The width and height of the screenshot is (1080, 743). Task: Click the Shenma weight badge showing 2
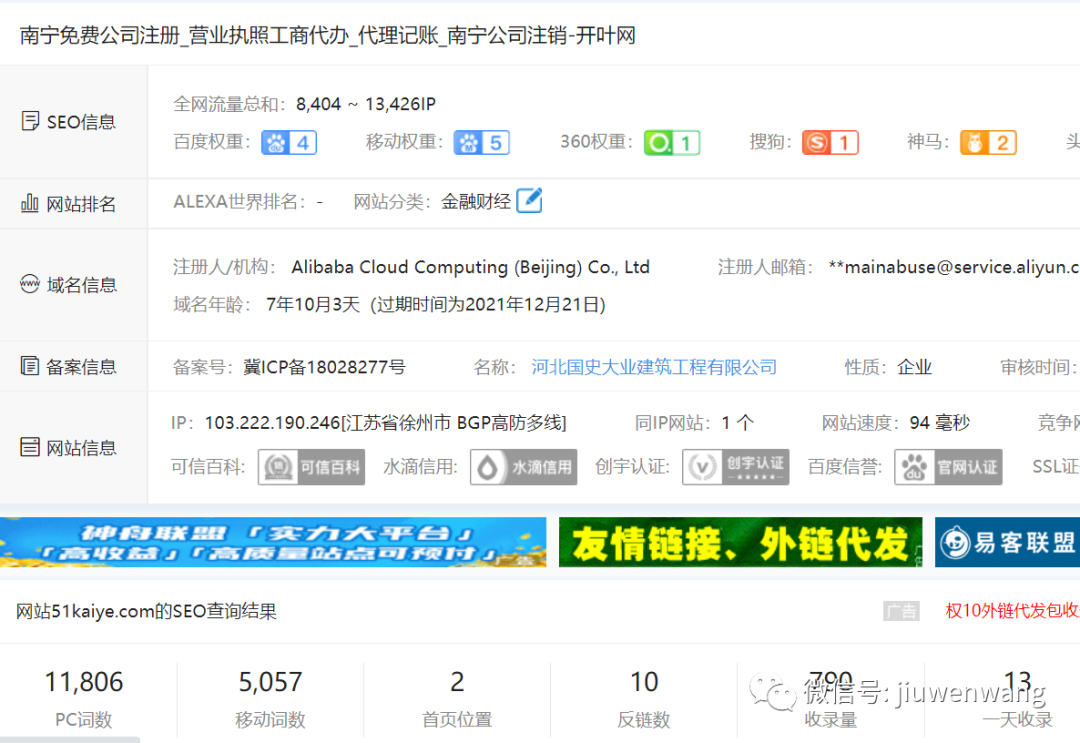[x=988, y=143]
